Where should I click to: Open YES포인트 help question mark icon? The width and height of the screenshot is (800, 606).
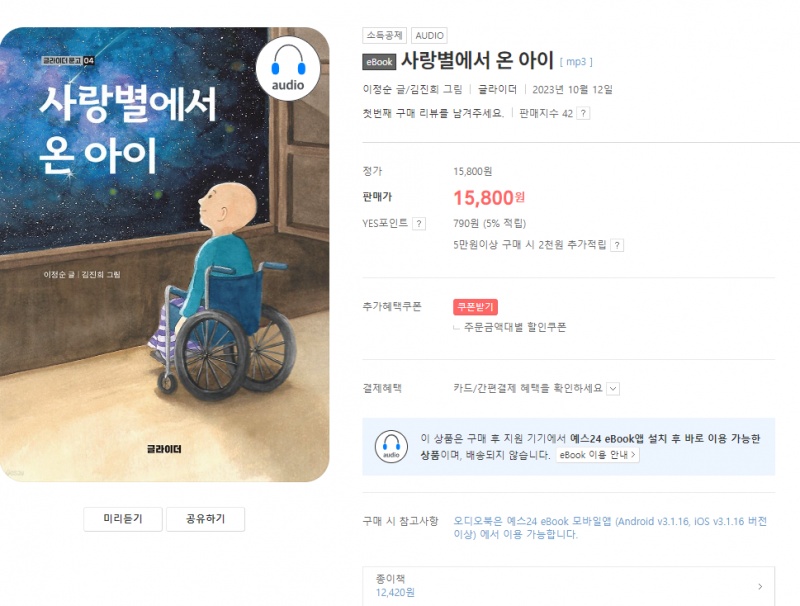(x=419, y=223)
